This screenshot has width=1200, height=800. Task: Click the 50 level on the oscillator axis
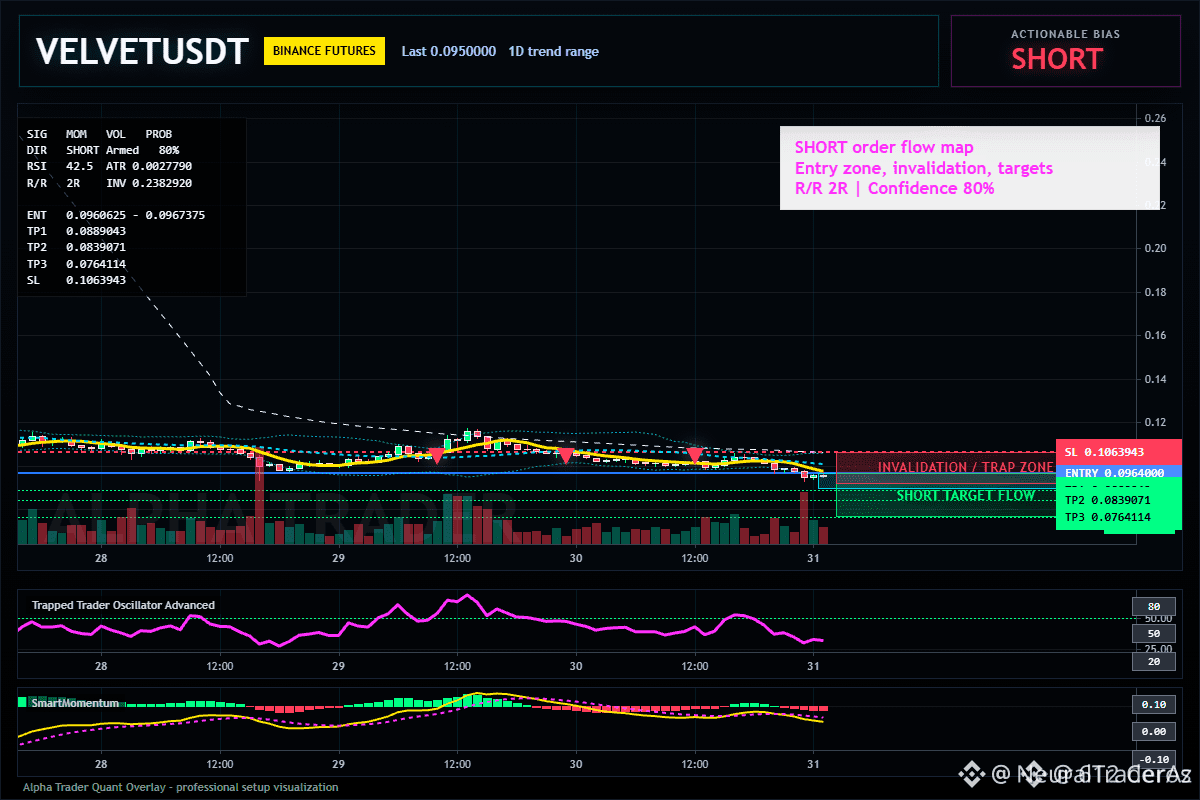click(1153, 634)
